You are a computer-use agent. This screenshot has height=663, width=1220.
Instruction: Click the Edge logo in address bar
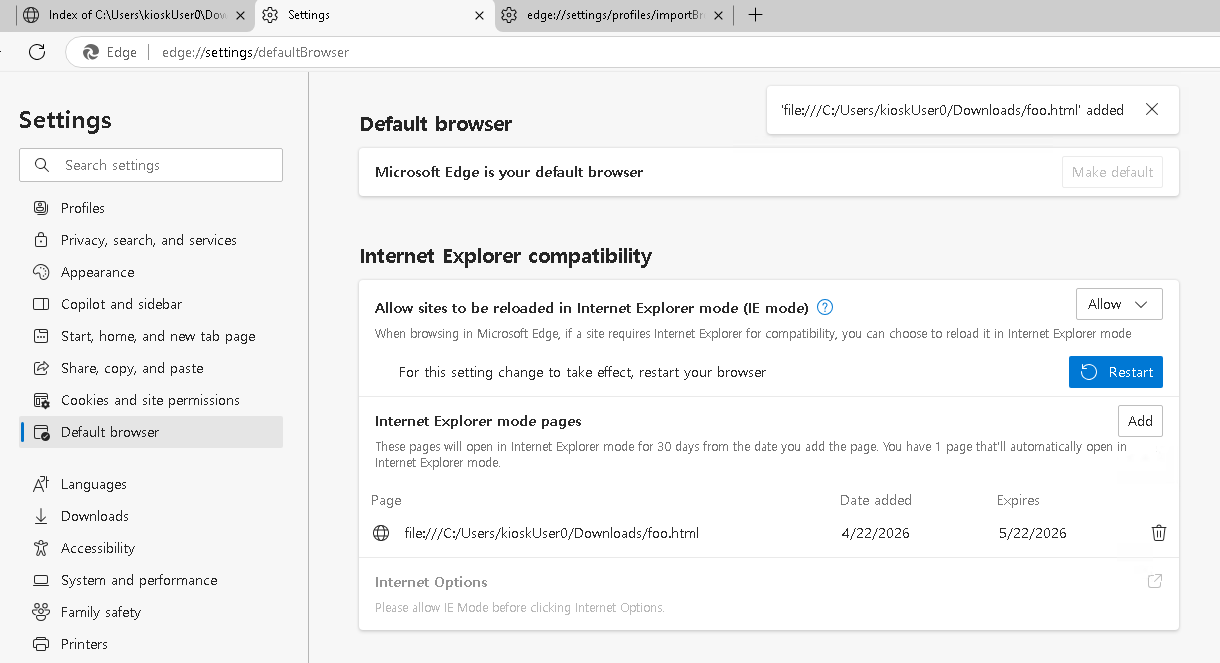click(x=91, y=52)
